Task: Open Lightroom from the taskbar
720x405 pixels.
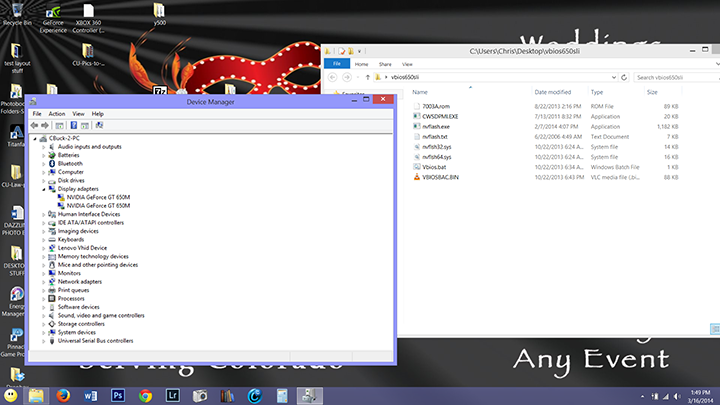Action: pyautogui.click(x=173, y=395)
